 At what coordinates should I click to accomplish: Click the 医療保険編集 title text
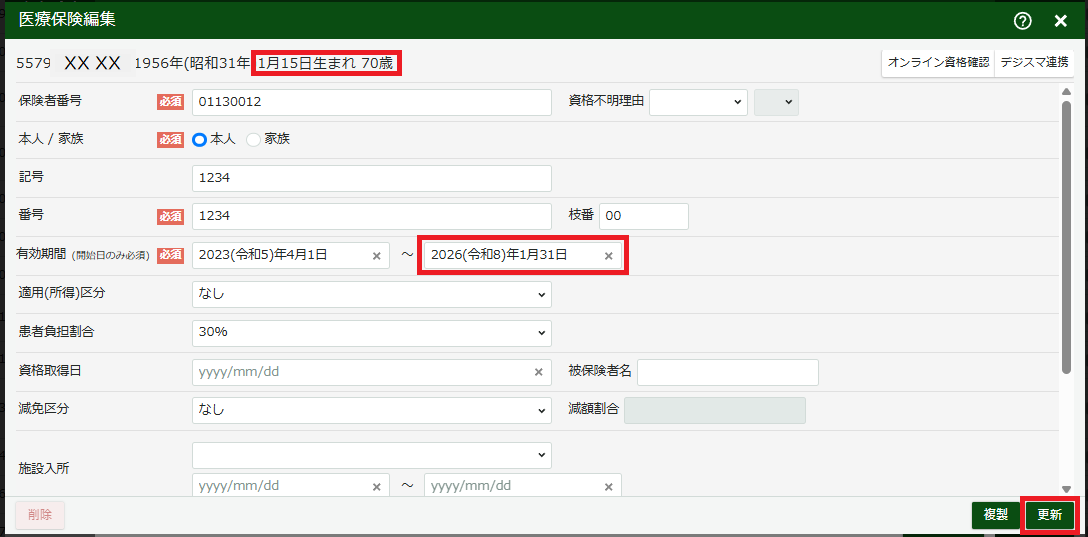click(67, 20)
